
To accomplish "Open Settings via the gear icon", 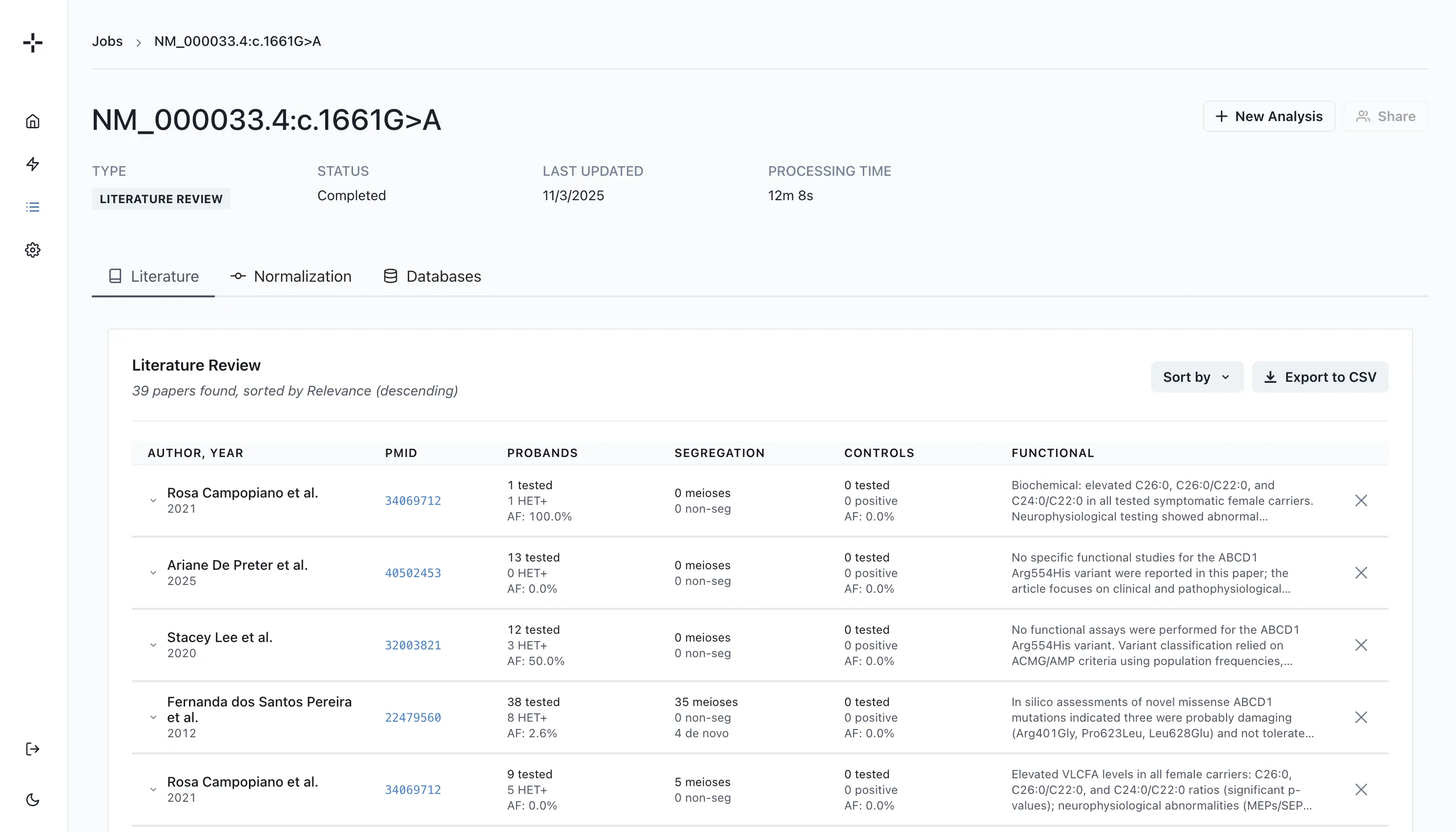I will tap(33, 250).
